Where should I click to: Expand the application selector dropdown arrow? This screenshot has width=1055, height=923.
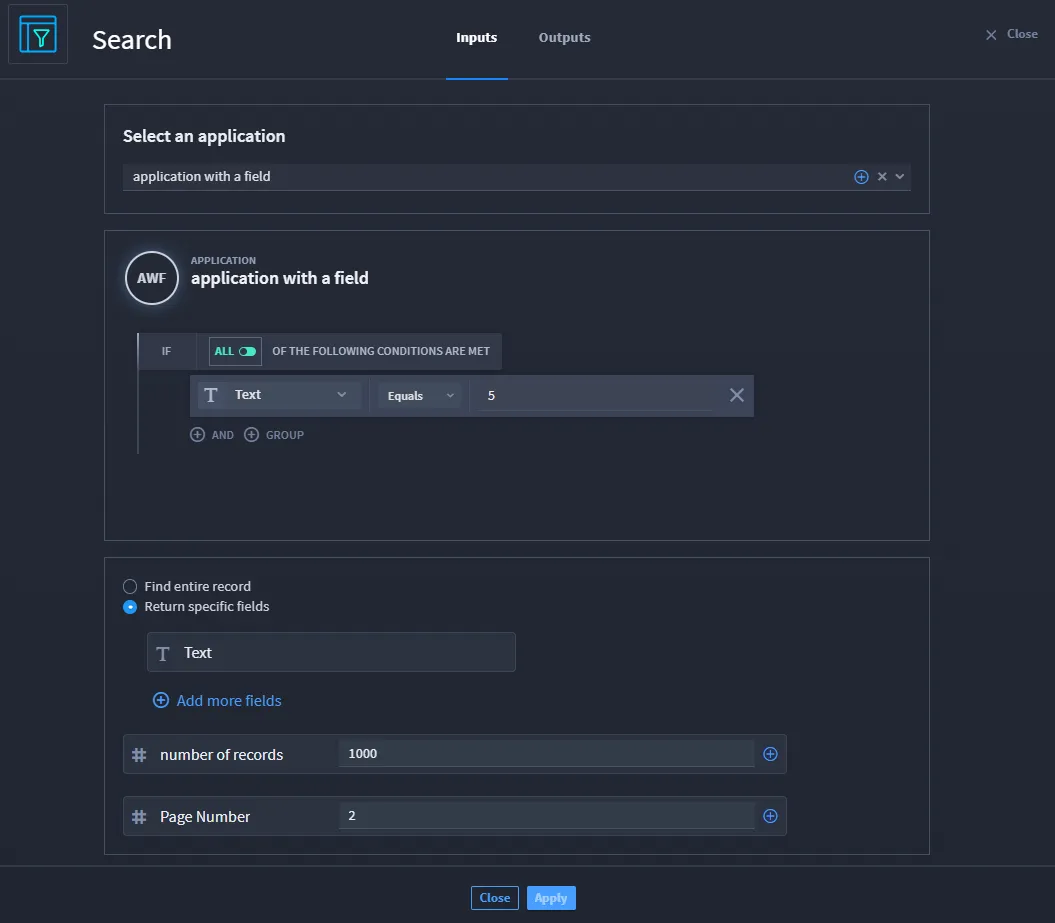click(900, 176)
